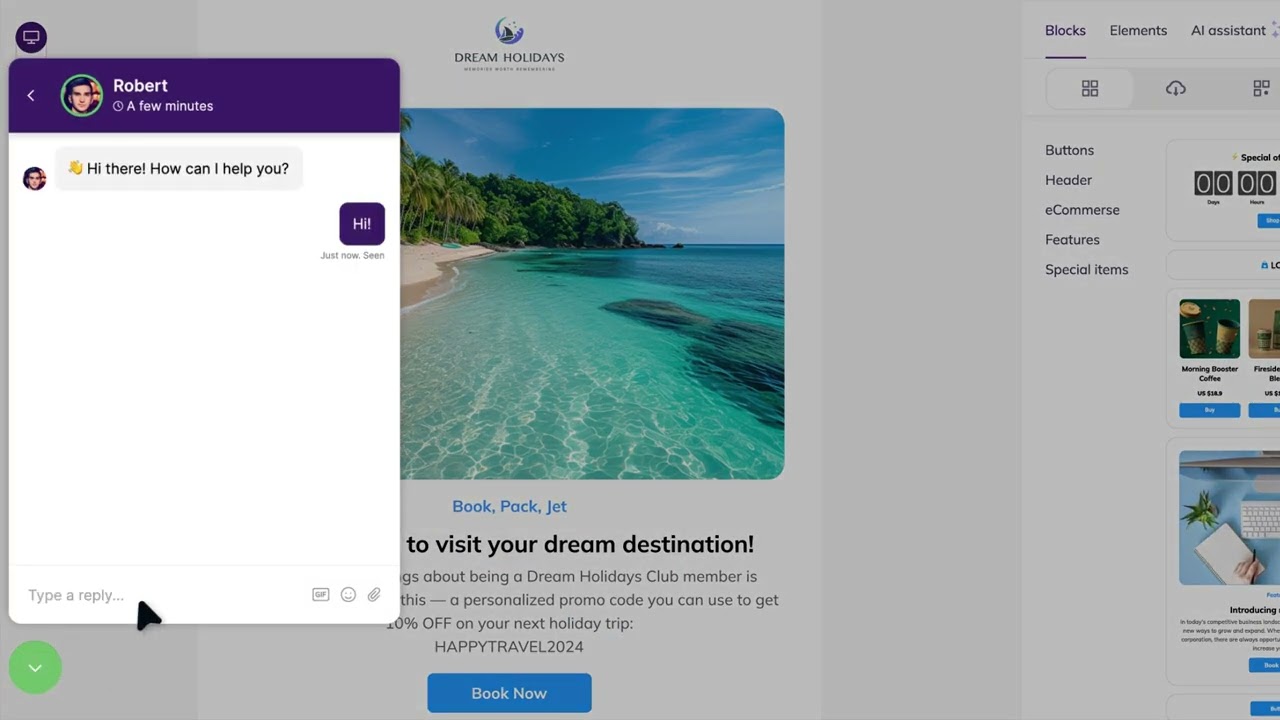Select the eCommerce block category
Screen dimensions: 1280x720
pos(1082,210)
